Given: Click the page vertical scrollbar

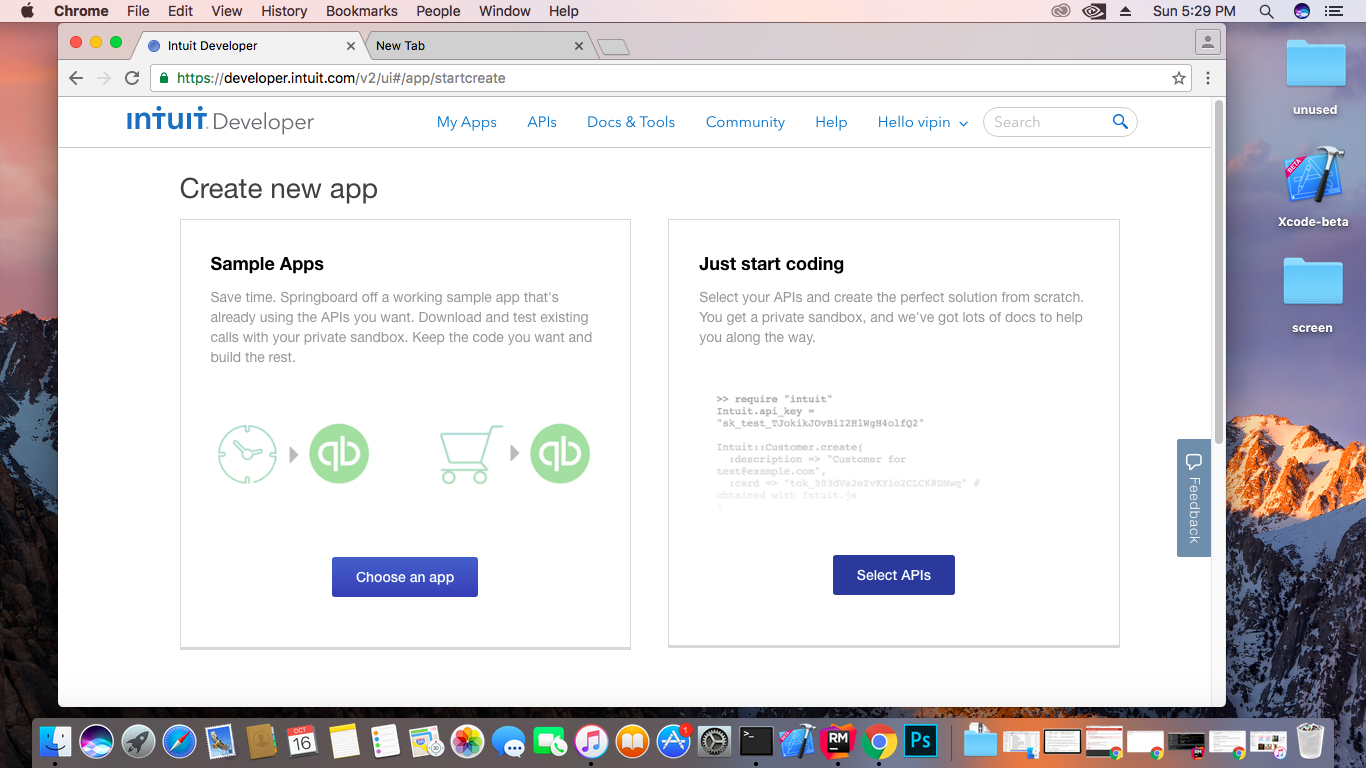Looking at the screenshot, I should pos(1218,270).
